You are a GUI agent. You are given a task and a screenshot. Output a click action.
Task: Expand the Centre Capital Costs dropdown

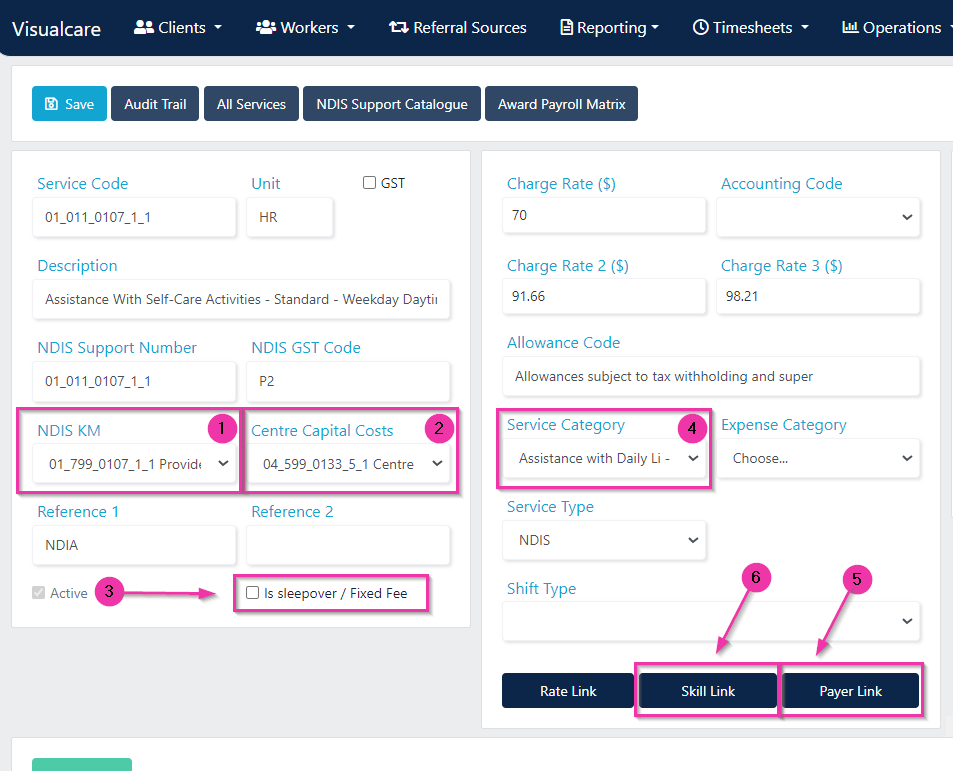pos(348,464)
